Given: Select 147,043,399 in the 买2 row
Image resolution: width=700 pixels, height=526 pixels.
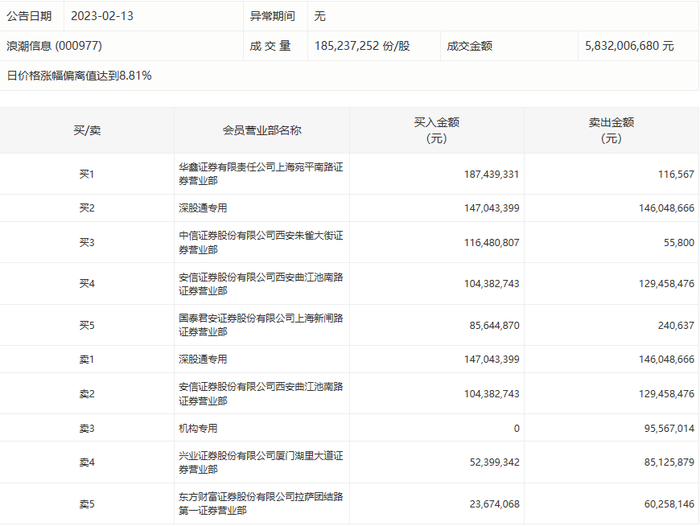Looking at the screenshot, I should tap(492, 208).
